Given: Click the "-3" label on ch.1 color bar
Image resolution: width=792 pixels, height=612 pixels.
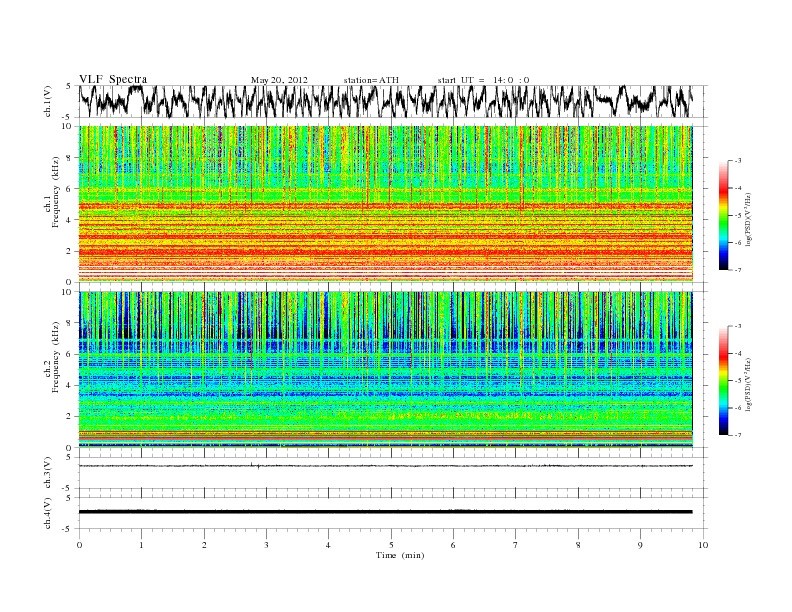Looking at the screenshot, I should pos(737,161).
